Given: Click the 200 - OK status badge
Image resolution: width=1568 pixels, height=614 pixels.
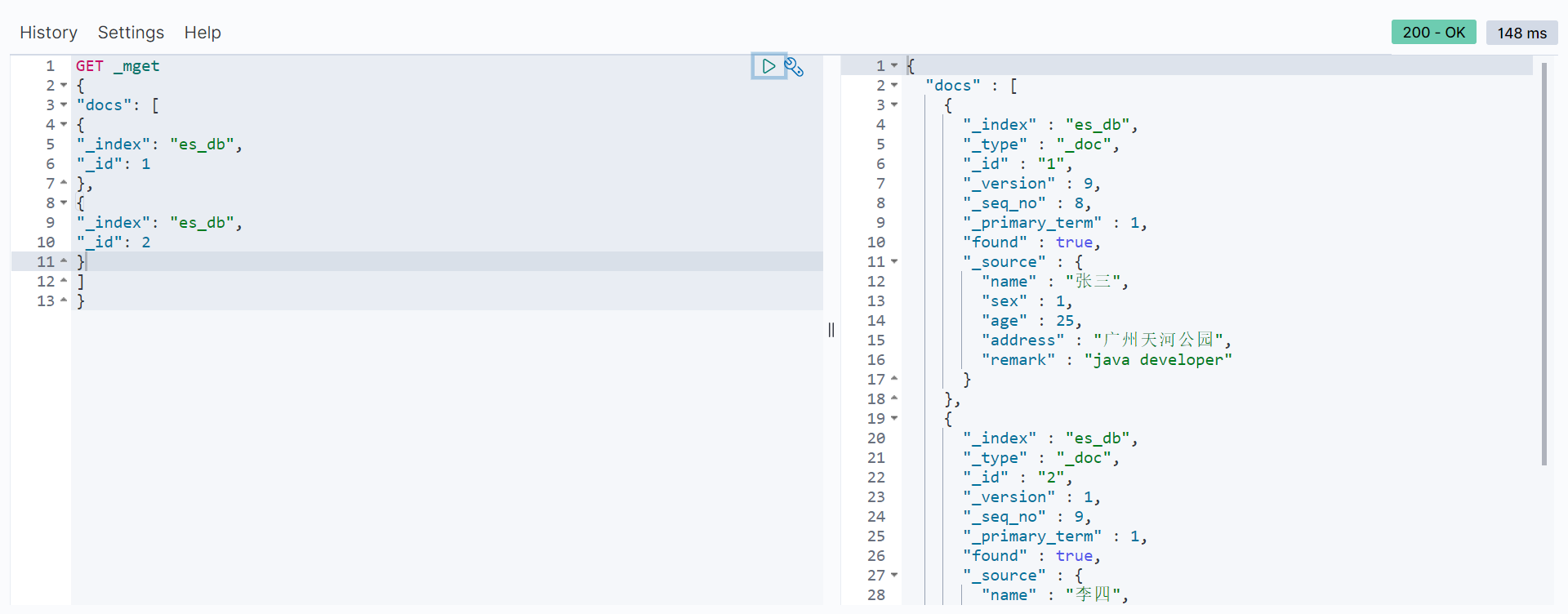Looking at the screenshot, I should point(1433,32).
